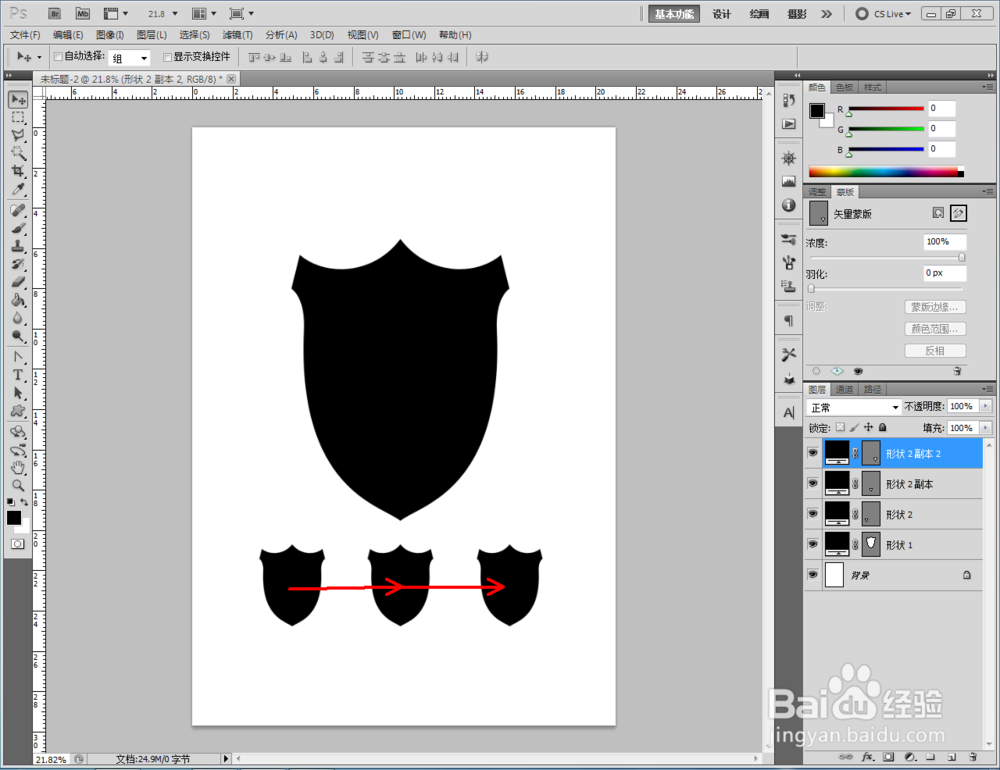
Task: Add layer style with fx icon
Action: pos(867,757)
